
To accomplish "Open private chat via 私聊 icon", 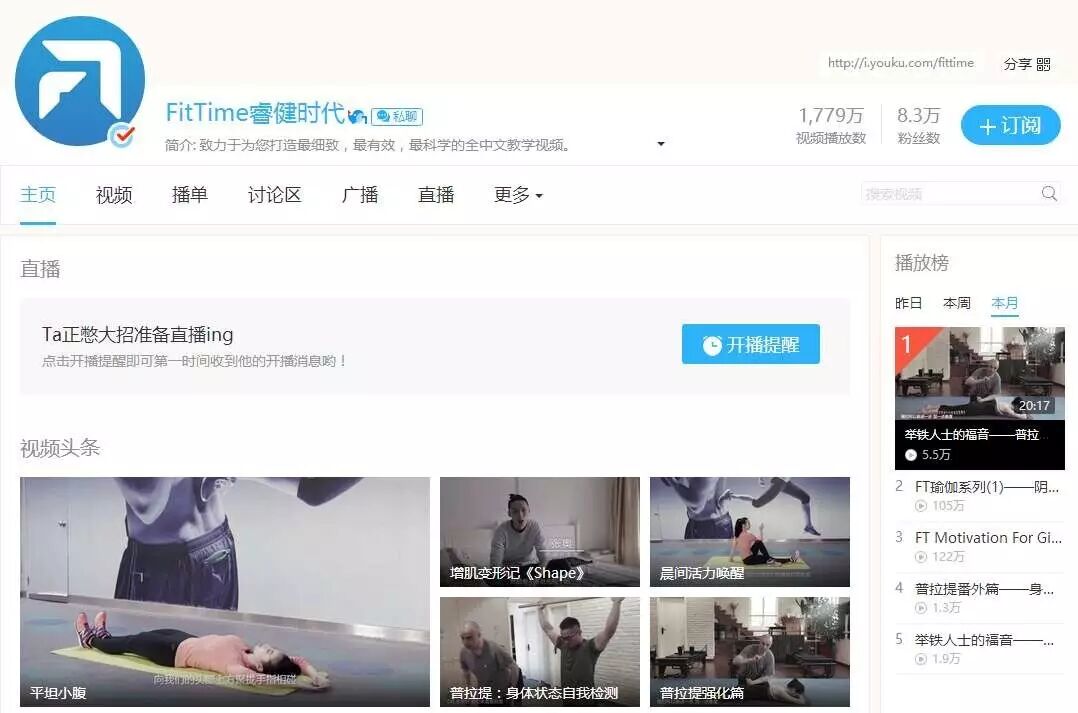I will 396,116.
